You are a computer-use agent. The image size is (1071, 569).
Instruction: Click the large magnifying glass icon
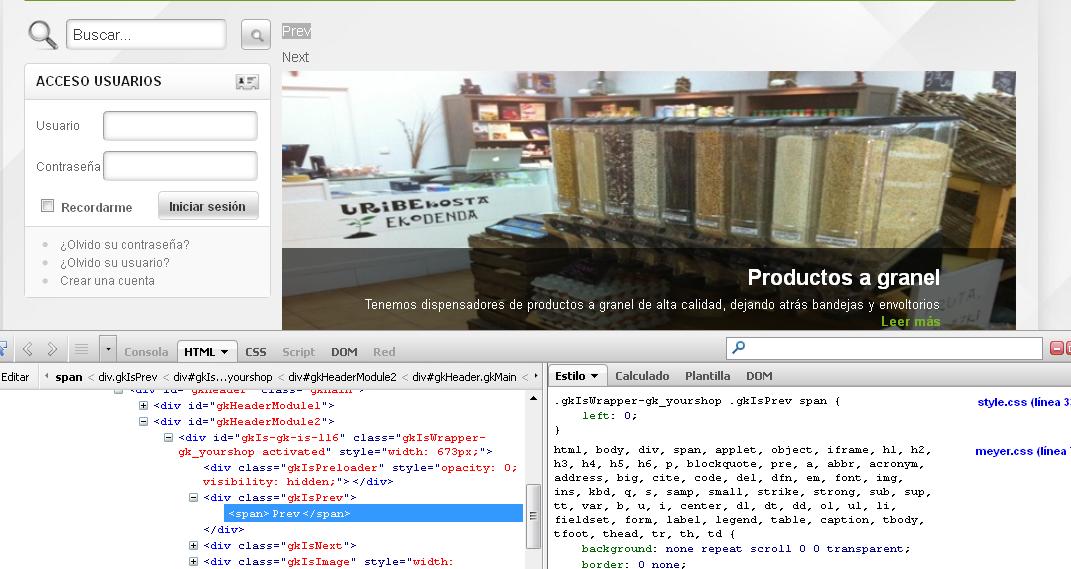[x=42, y=34]
